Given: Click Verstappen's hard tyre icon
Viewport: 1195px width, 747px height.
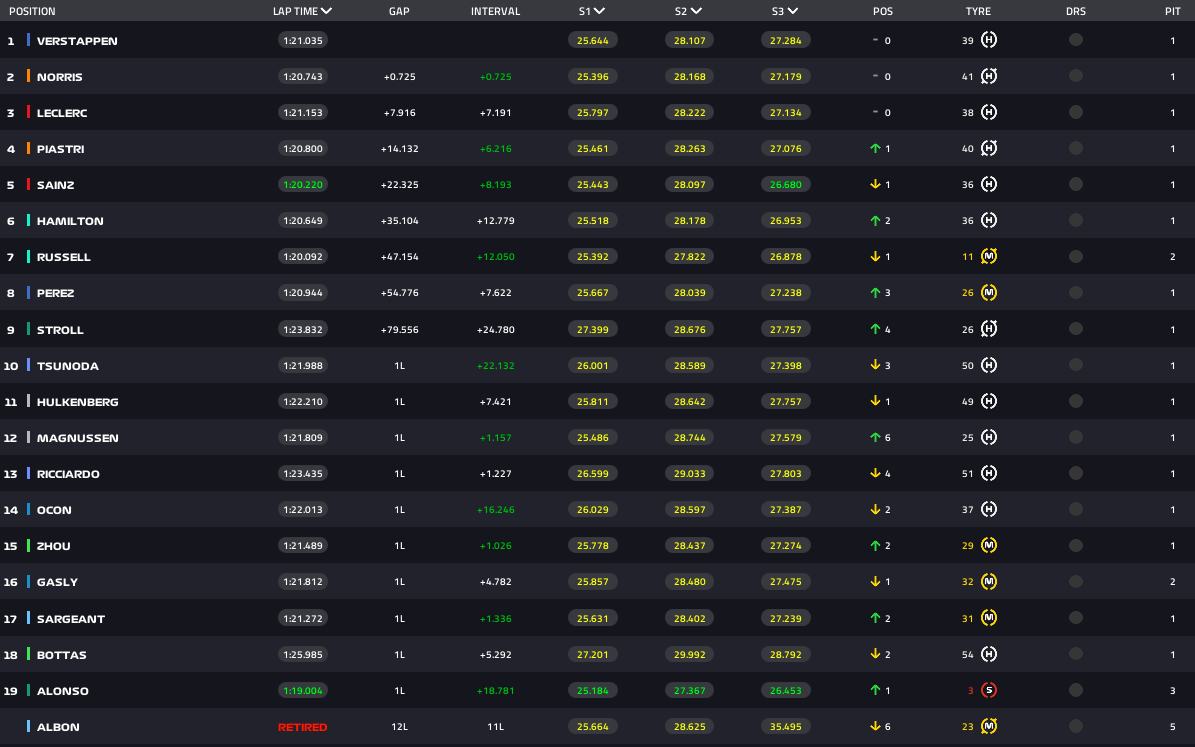Looking at the screenshot, I should [989, 41].
